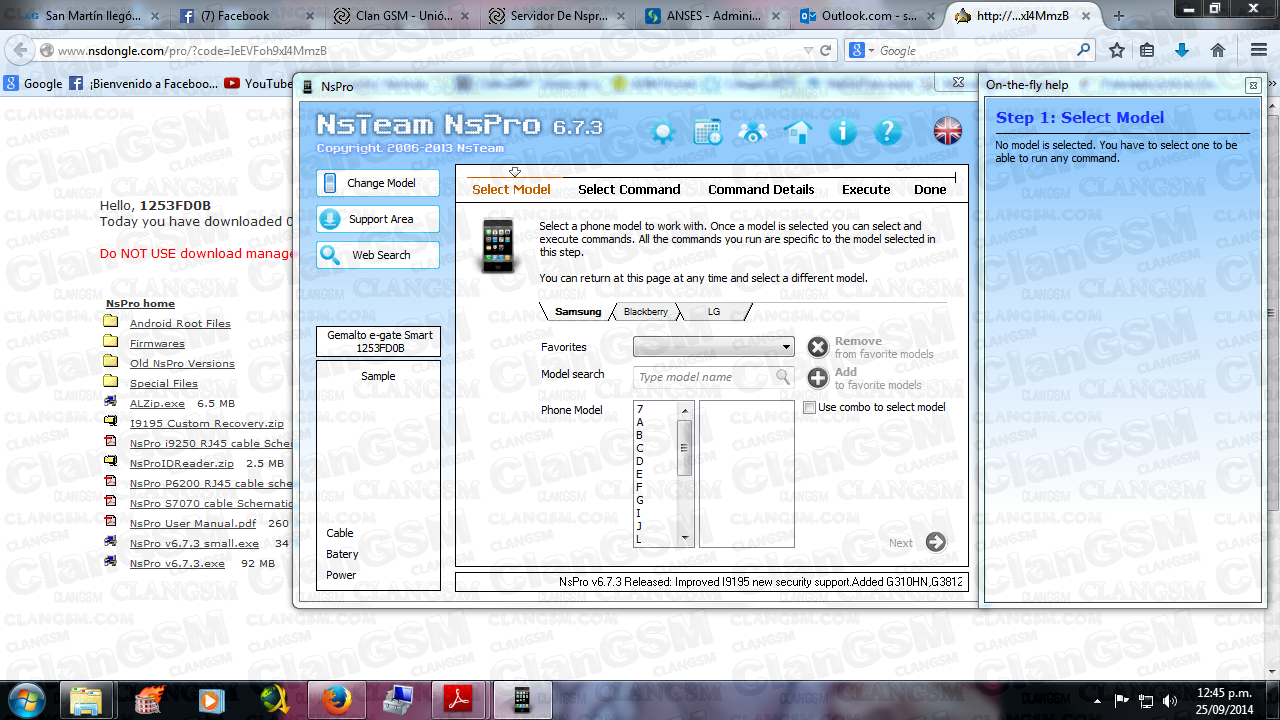Screen dimensions: 1280x720
Task: Open Firefox from the Windows taskbar
Action: [337, 700]
